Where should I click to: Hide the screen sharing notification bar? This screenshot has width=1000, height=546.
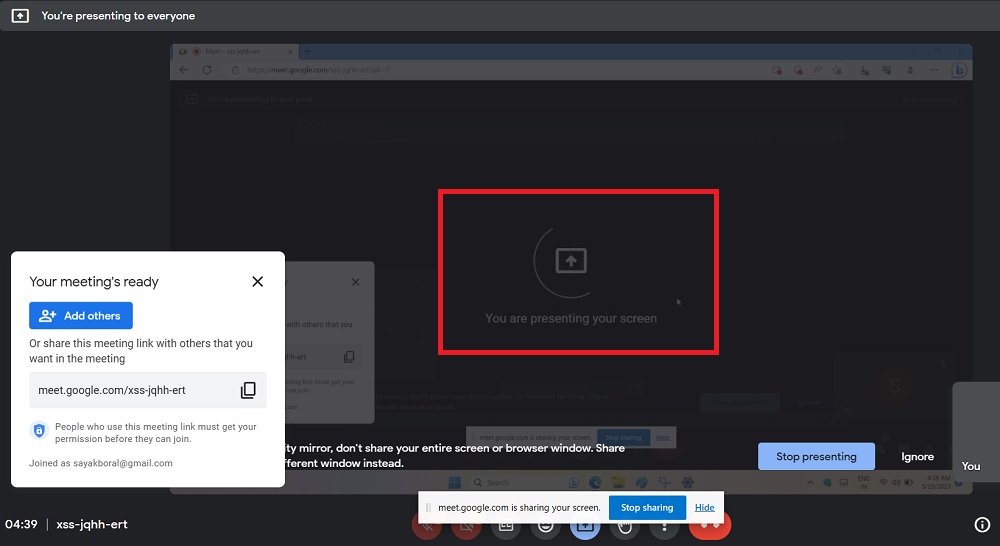(x=705, y=508)
